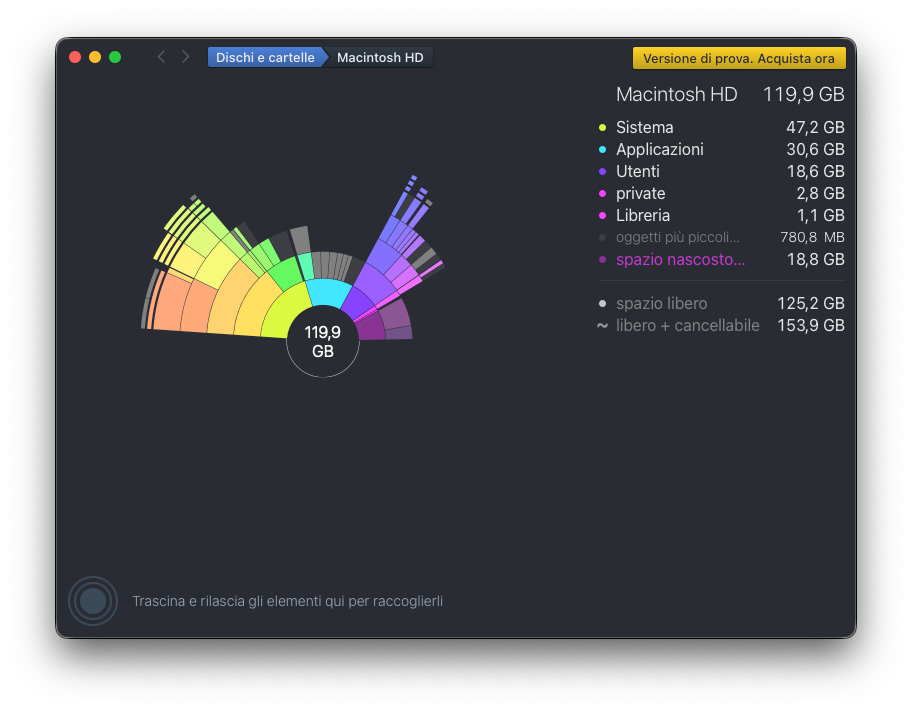Click the spazio nascosto link
The height and width of the screenshot is (712, 912).
[x=681, y=259]
